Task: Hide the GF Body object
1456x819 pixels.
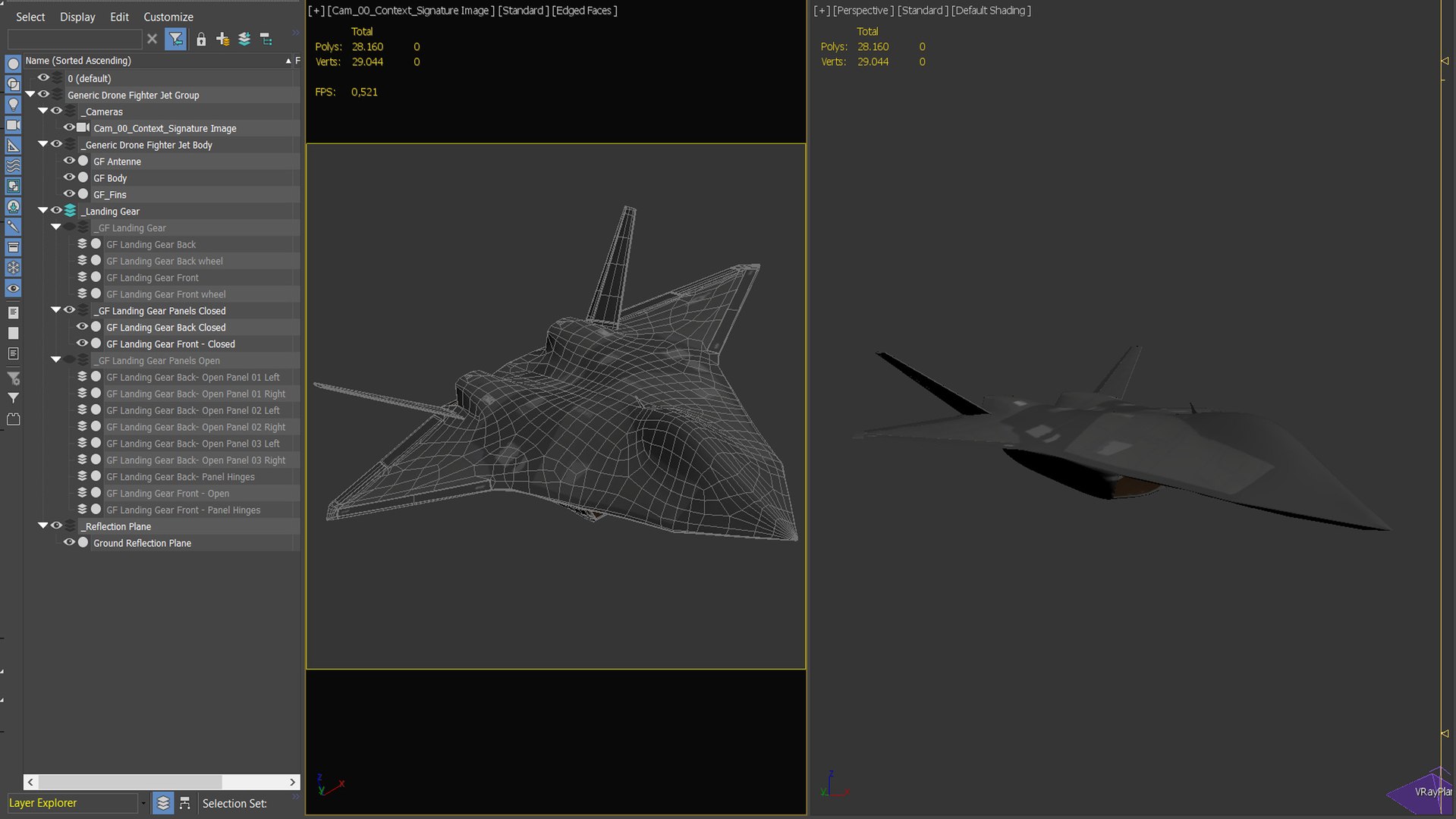Action: (x=69, y=177)
